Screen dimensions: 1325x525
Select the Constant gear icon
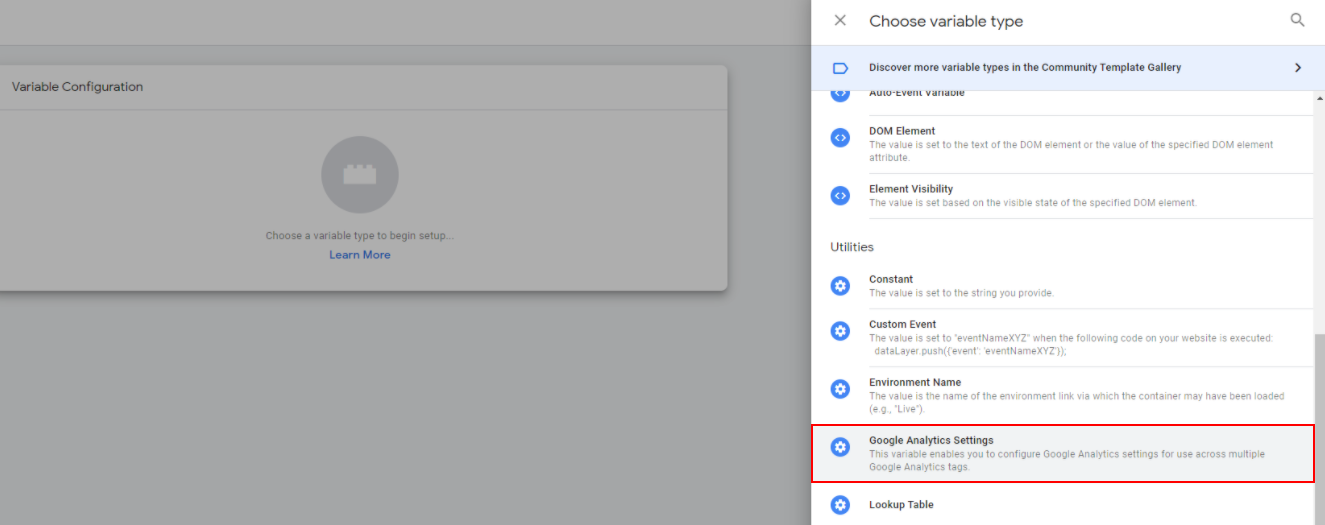tap(840, 286)
